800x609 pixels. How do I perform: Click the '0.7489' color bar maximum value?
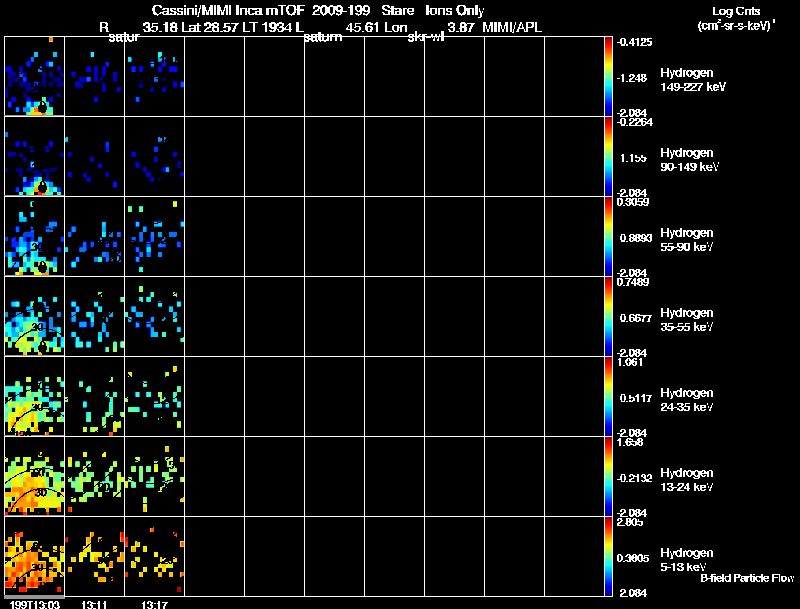(x=633, y=282)
